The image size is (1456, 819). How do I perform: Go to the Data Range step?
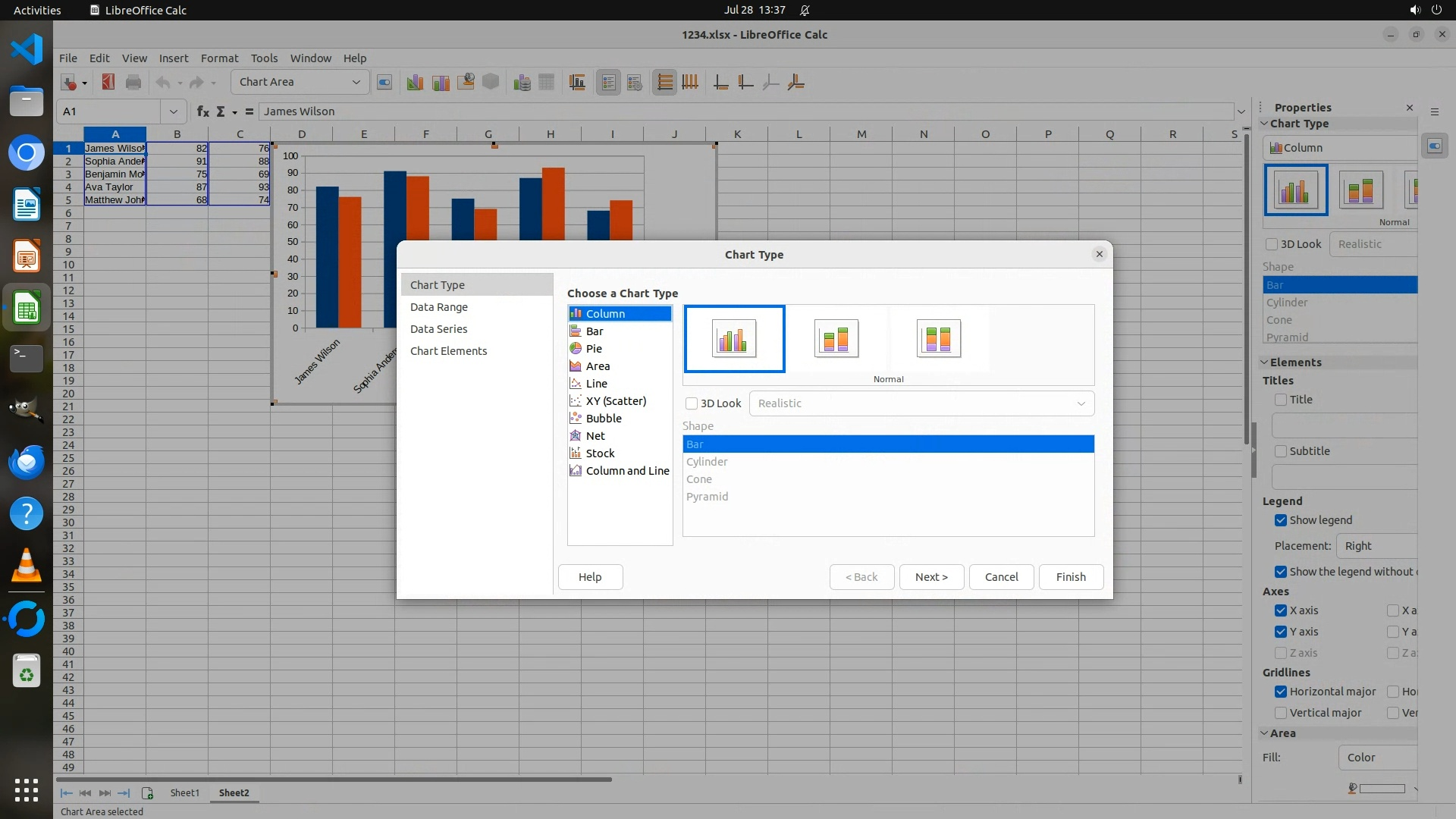438,307
